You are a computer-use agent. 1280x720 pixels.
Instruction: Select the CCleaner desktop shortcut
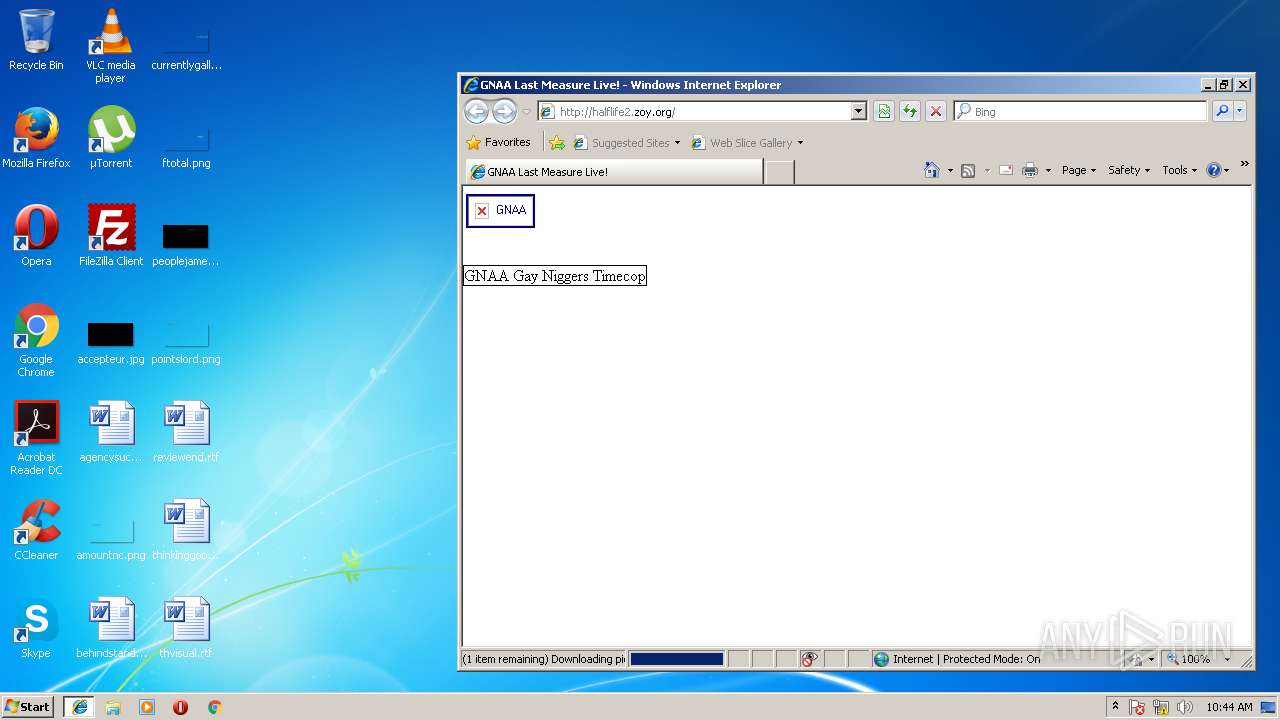[x=36, y=530]
